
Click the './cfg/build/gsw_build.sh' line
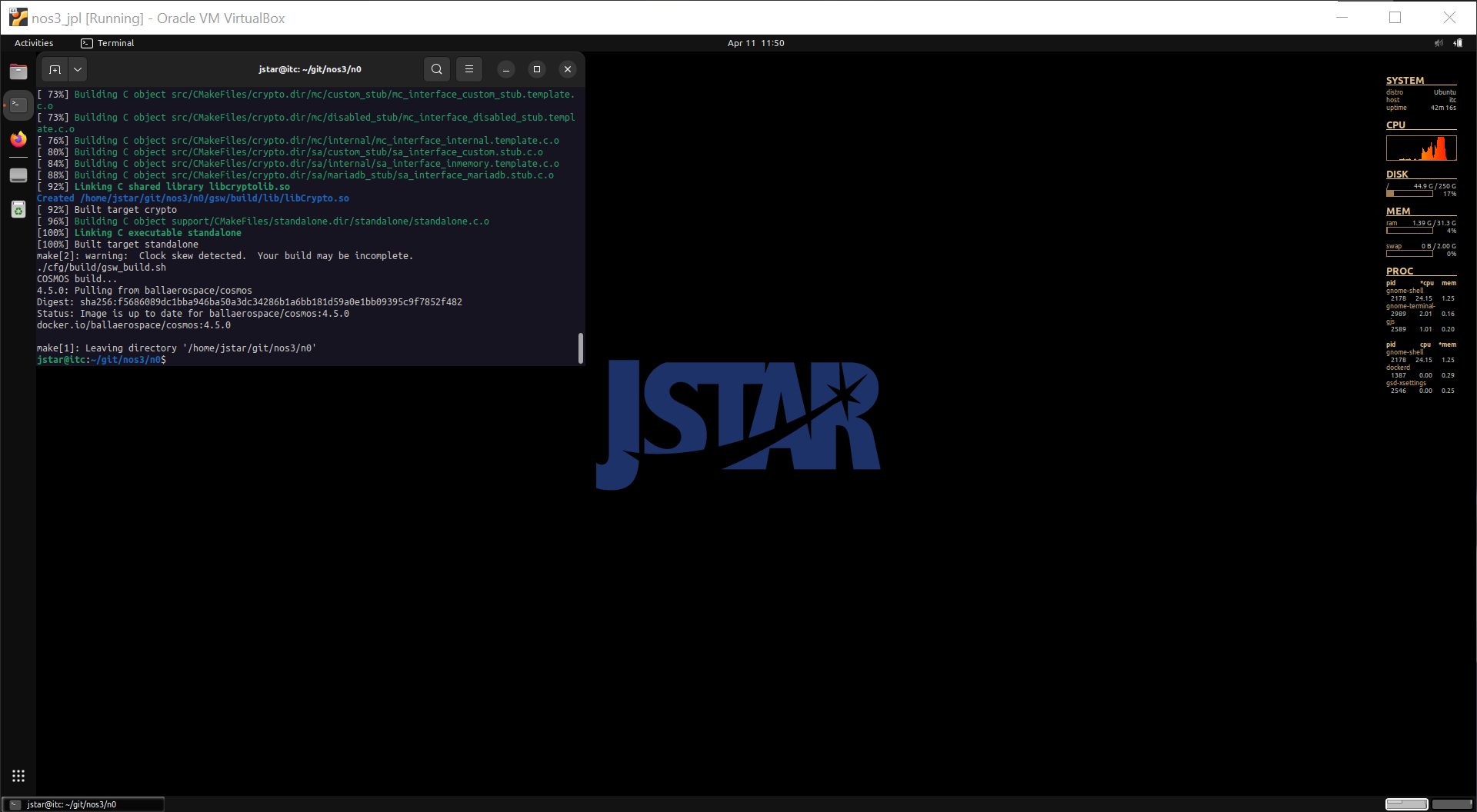[x=102, y=268]
